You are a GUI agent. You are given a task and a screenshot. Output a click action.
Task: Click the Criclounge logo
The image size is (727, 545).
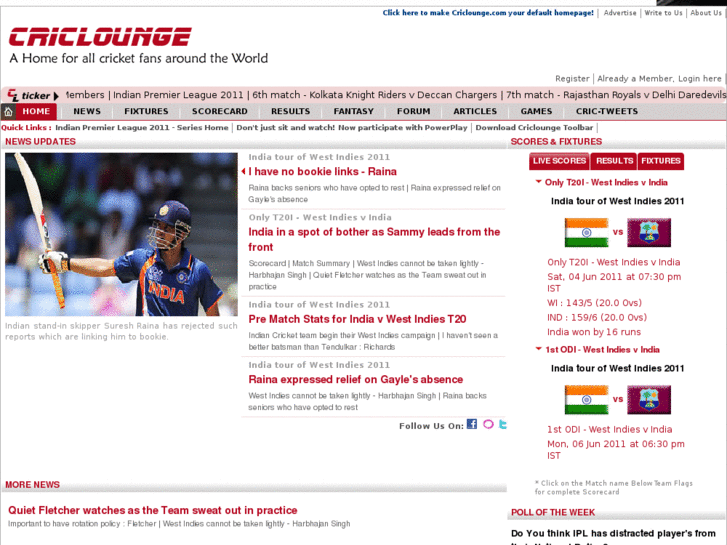click(x=100, y=37)
